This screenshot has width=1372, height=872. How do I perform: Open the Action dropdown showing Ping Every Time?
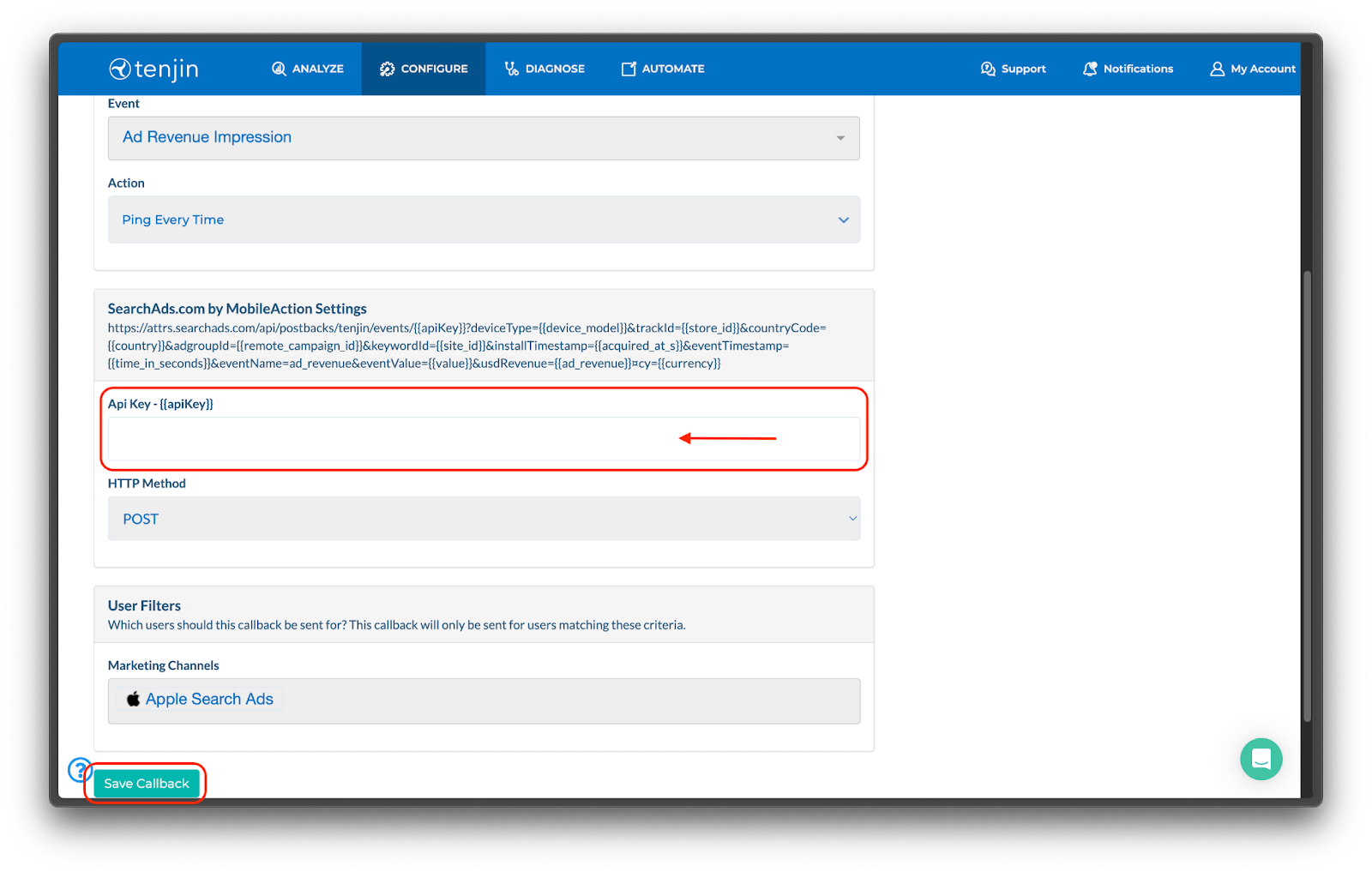point(484,220)
